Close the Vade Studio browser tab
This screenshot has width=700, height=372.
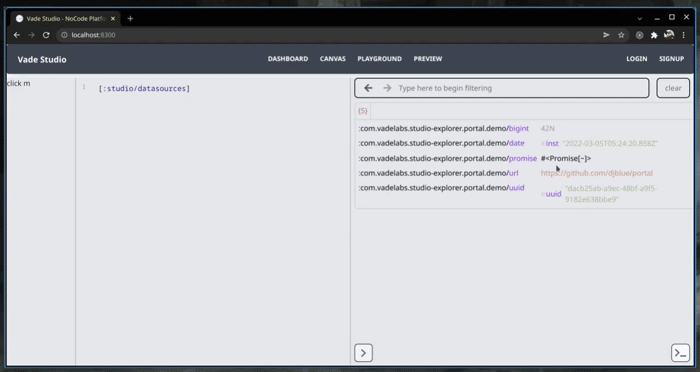coord(113,18)
